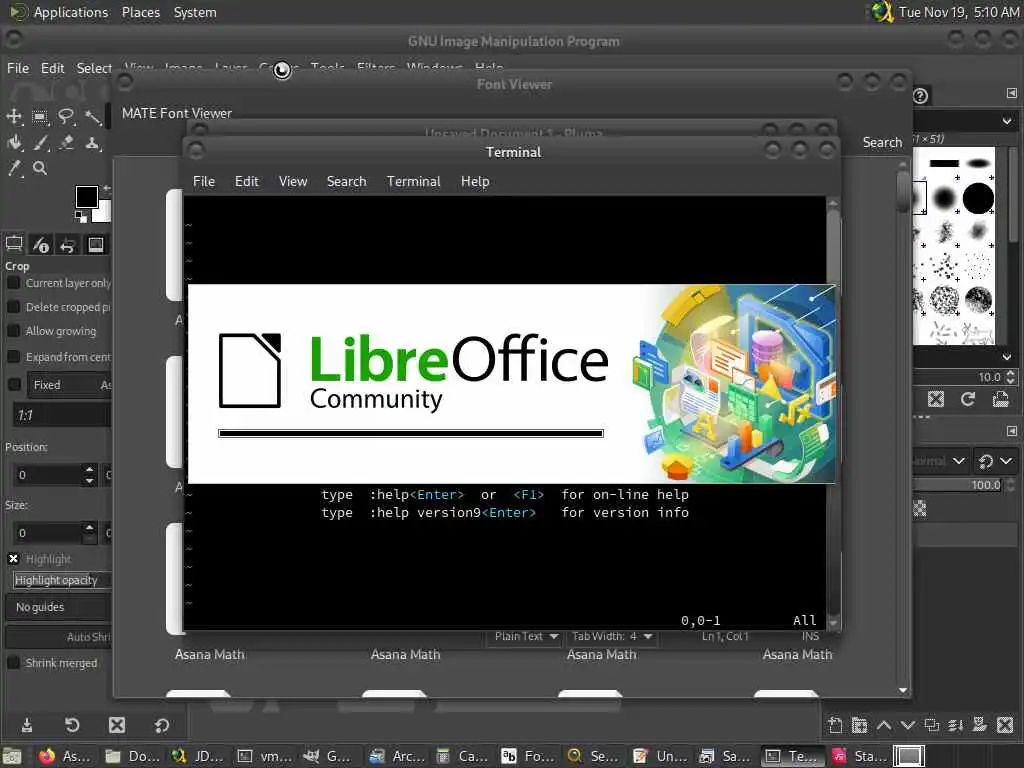Open the Tool Options tab icon
Viewport: 1024px width, 768px height.
click(x=14, y=245)
